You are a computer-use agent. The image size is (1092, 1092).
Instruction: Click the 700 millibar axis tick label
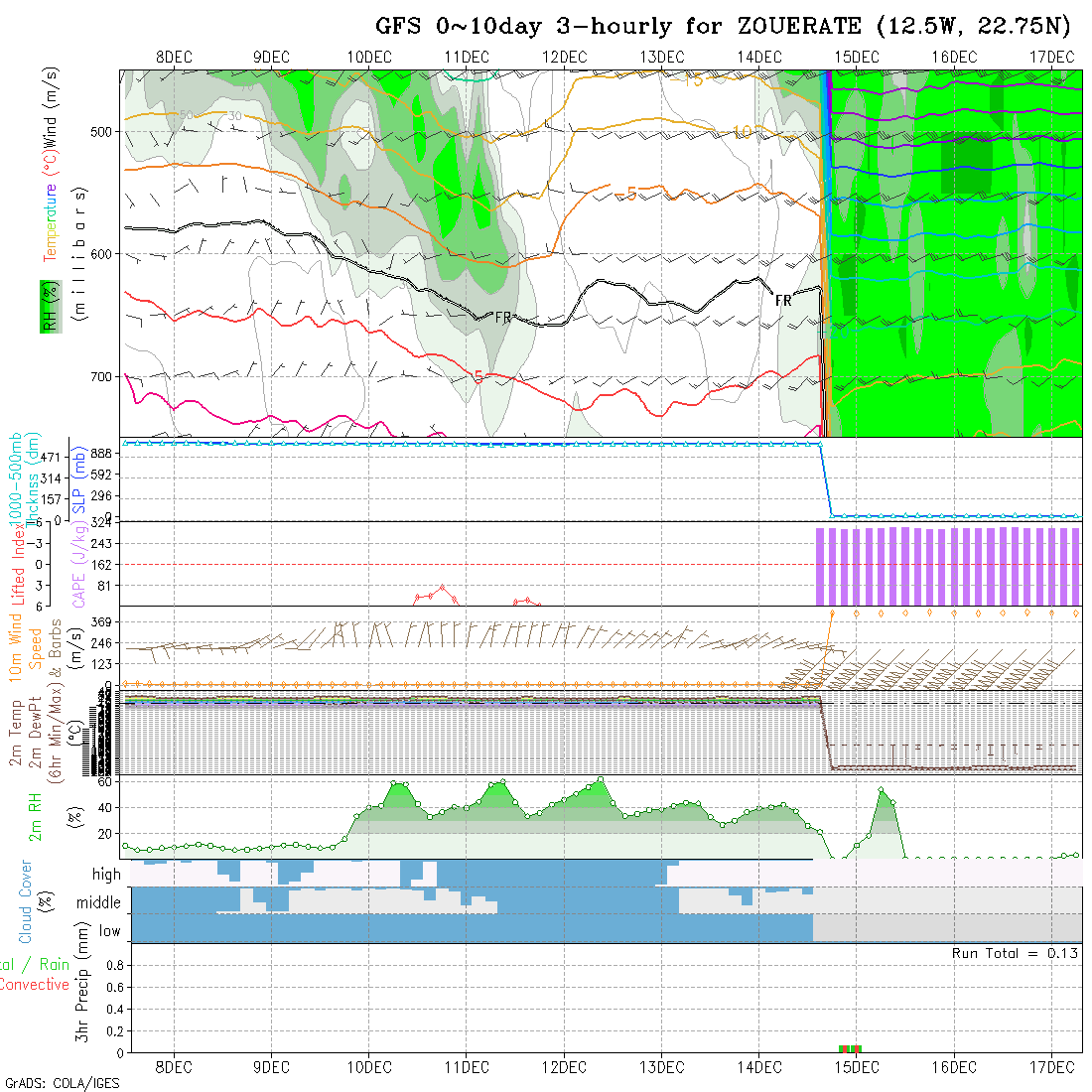coord(102,377)
